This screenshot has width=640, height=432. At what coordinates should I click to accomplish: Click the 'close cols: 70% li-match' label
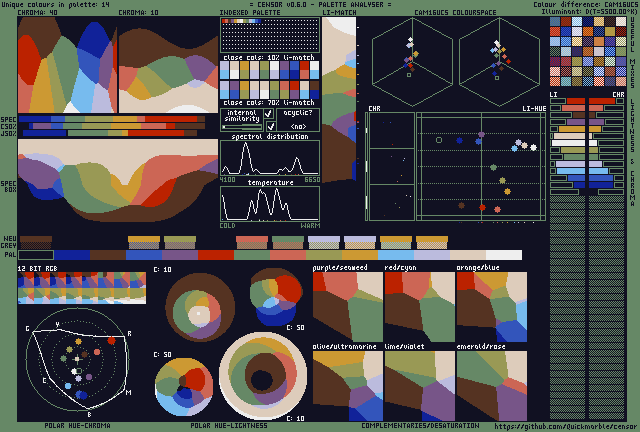point(269,102)
